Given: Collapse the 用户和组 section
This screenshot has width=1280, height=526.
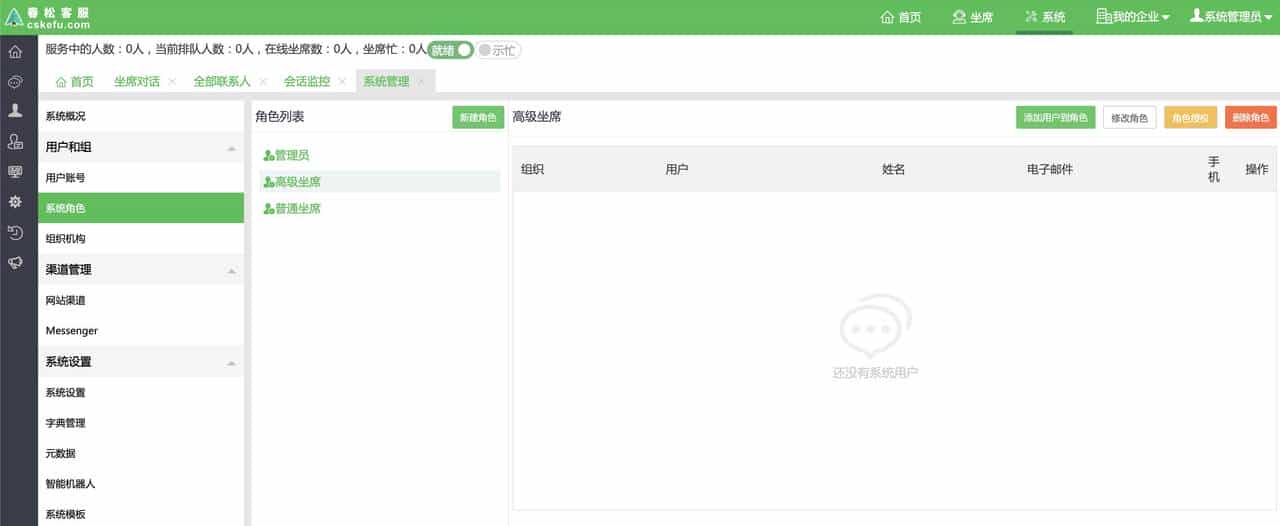Looking at the screenshot, I should click(232, 148).
